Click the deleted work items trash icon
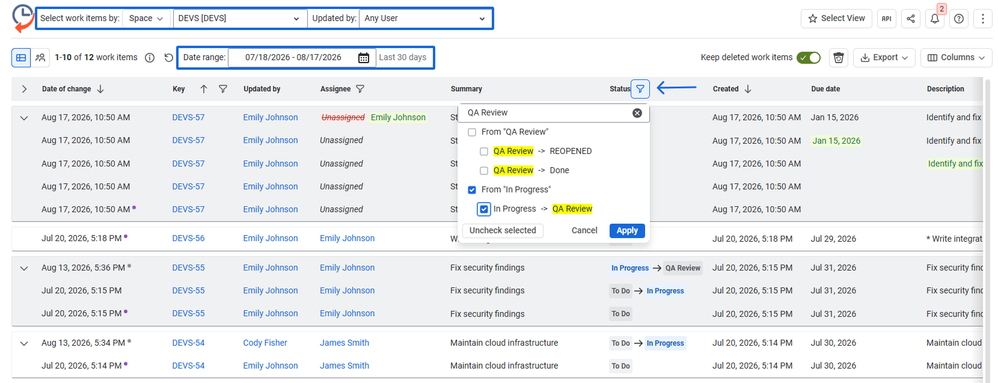This screenshot has width=998, height=383. [x=839, y=57]
